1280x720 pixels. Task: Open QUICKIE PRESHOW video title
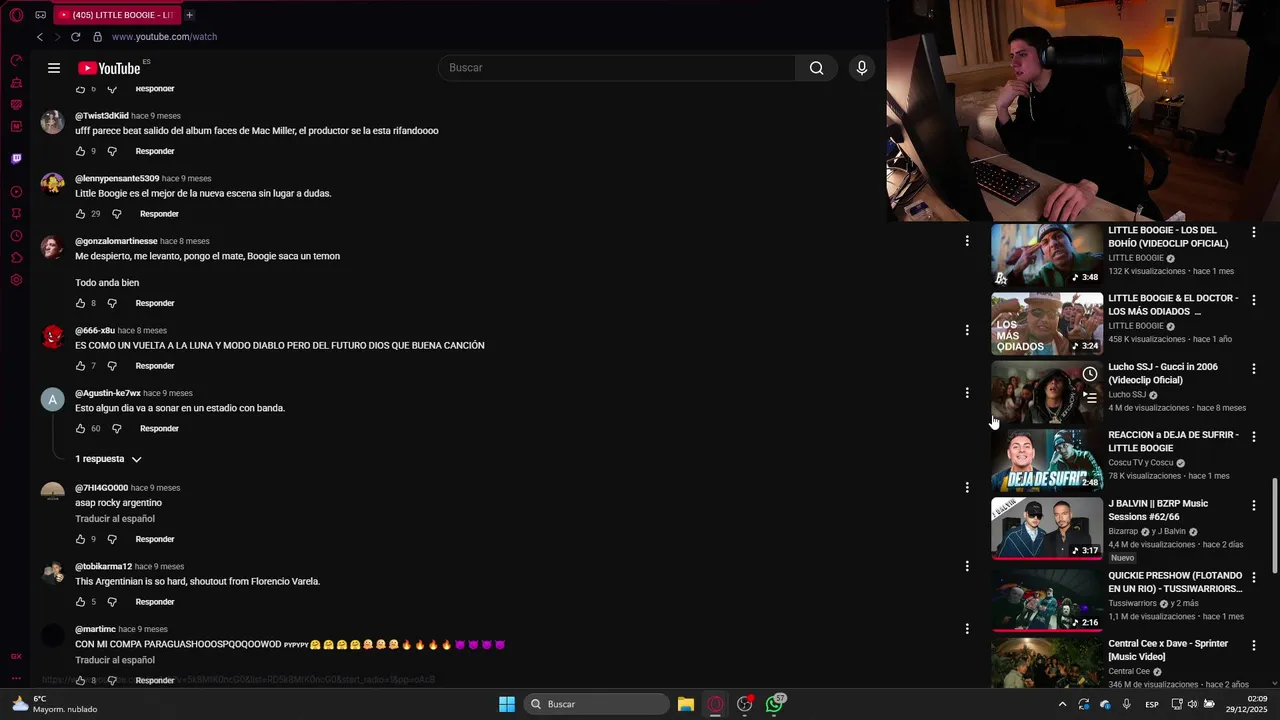coord(1175,582)
